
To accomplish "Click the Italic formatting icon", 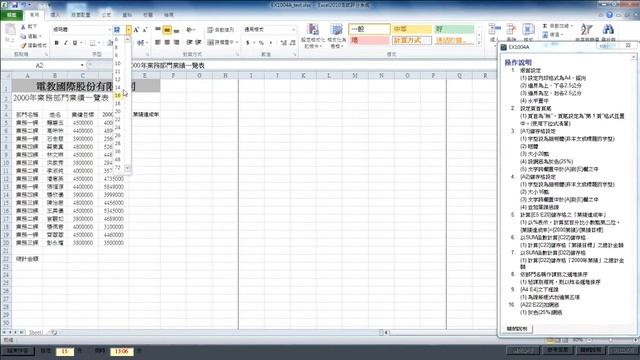I will [x=65, y=43].
